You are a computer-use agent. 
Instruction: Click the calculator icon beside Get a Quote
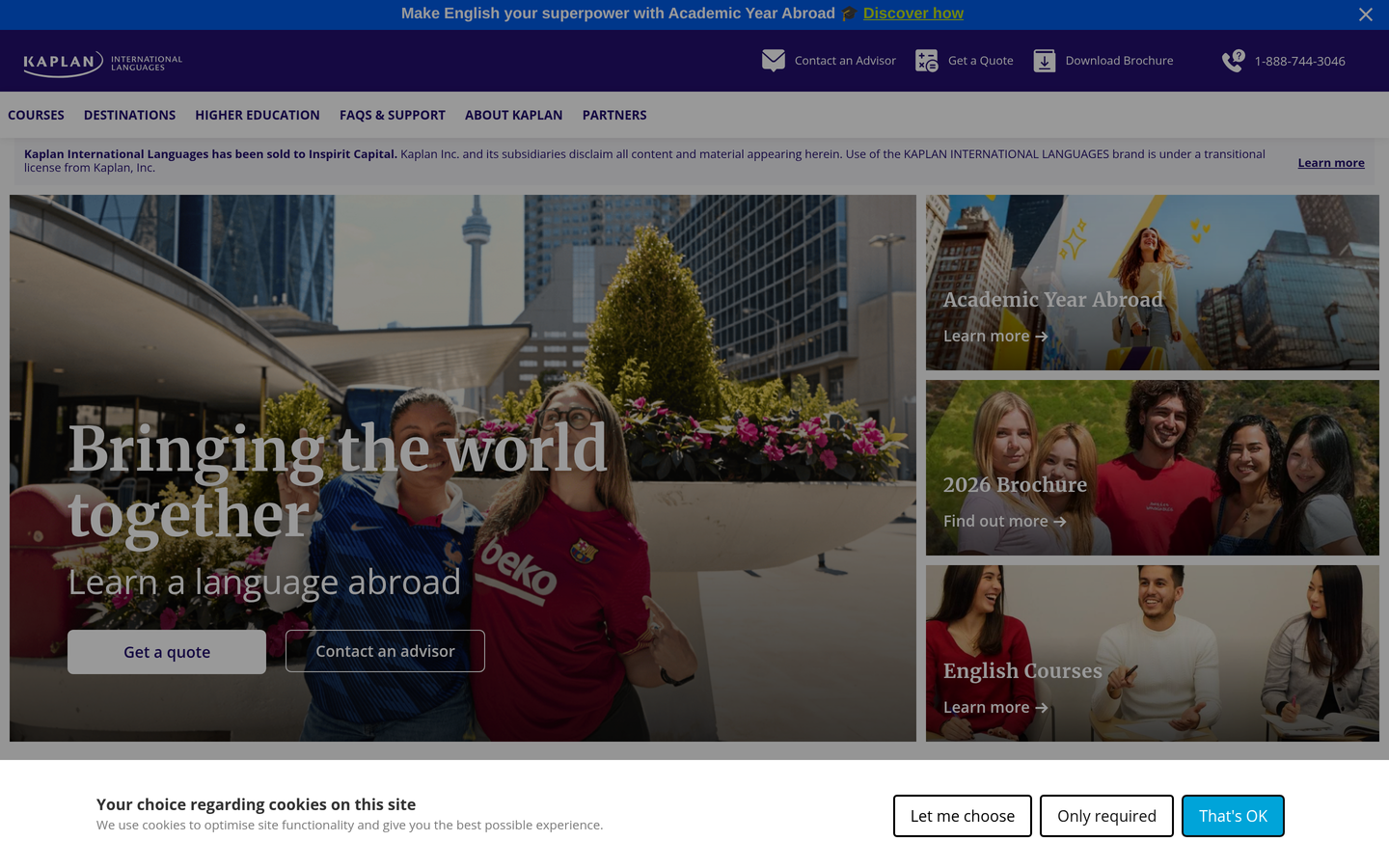pyautogui.click(x=926, y=61)
